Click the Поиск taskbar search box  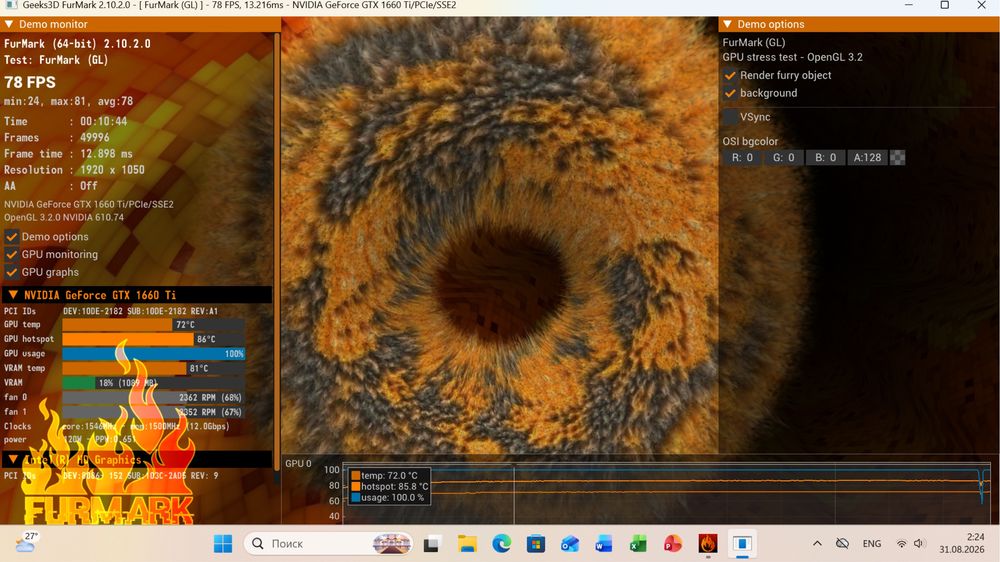[328, 544]
